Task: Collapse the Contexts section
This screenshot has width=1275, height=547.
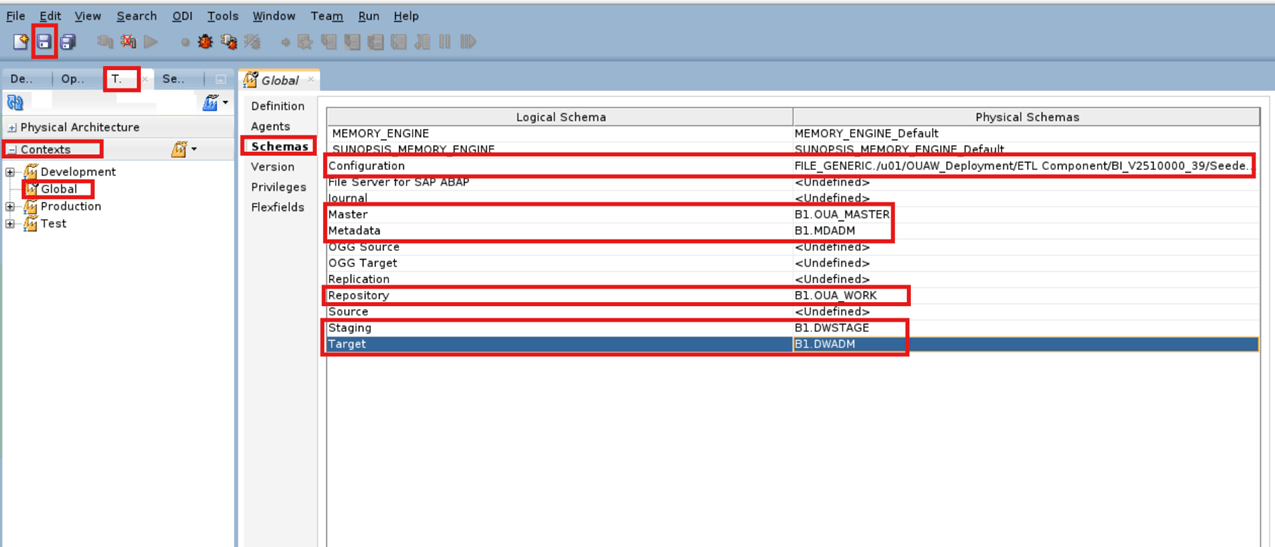Action: pos(12,150)
